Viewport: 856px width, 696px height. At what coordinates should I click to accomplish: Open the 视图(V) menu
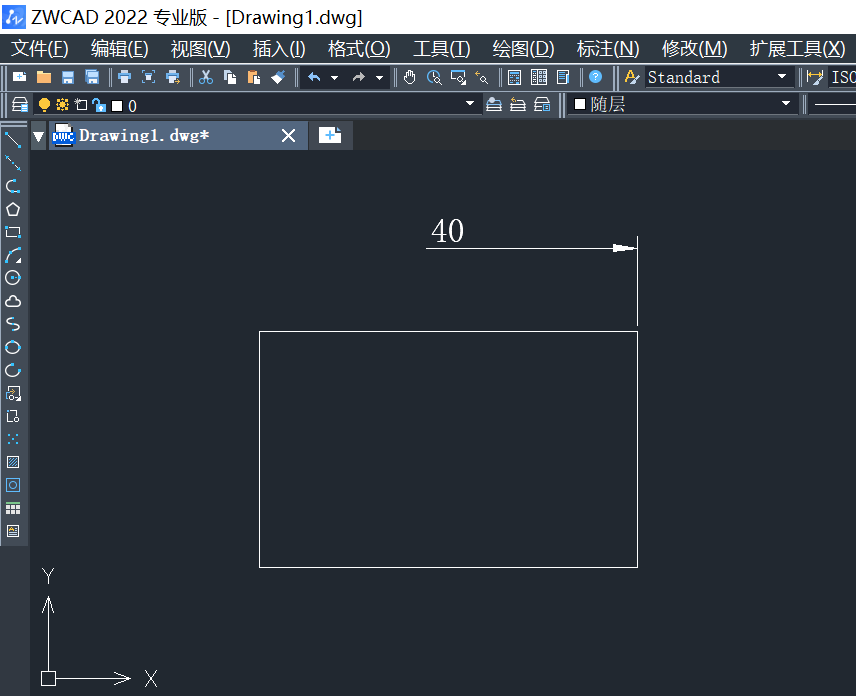click(x=200, y=49)
